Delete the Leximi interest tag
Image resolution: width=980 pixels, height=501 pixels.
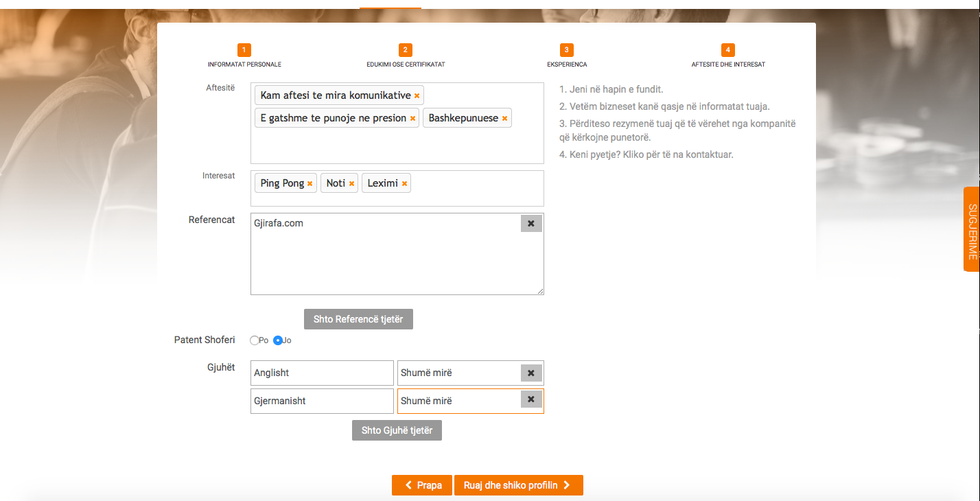(x=404, y=184)
